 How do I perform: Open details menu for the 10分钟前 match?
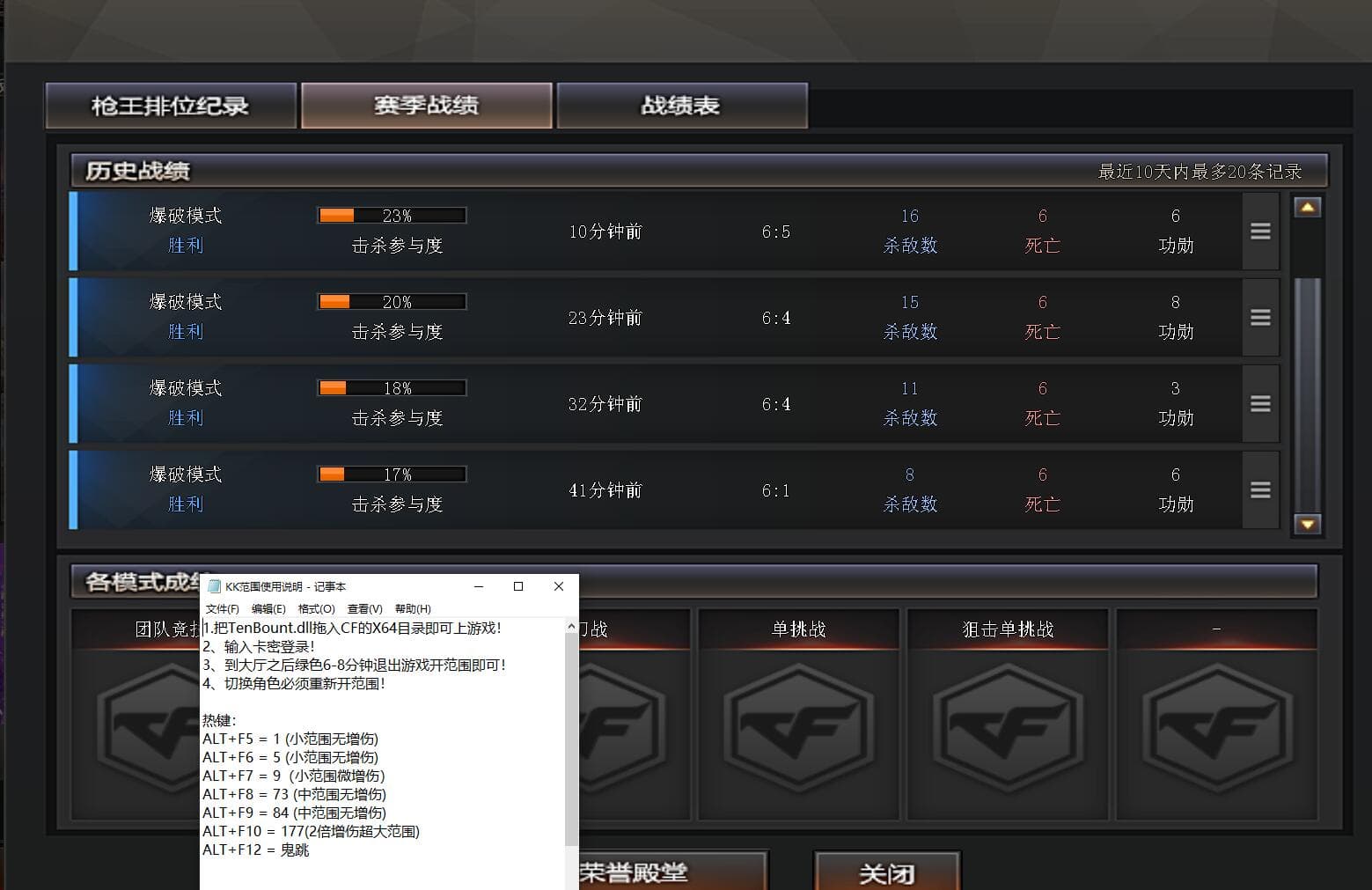(1260, 232)
